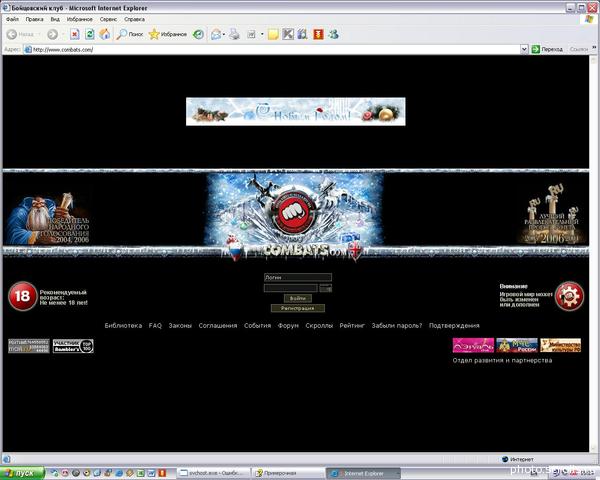The image size is (600, 480).
Task: Open the dropdown arrow next to Mail icon
Action: pyautogui.click(x=224, y=34)
